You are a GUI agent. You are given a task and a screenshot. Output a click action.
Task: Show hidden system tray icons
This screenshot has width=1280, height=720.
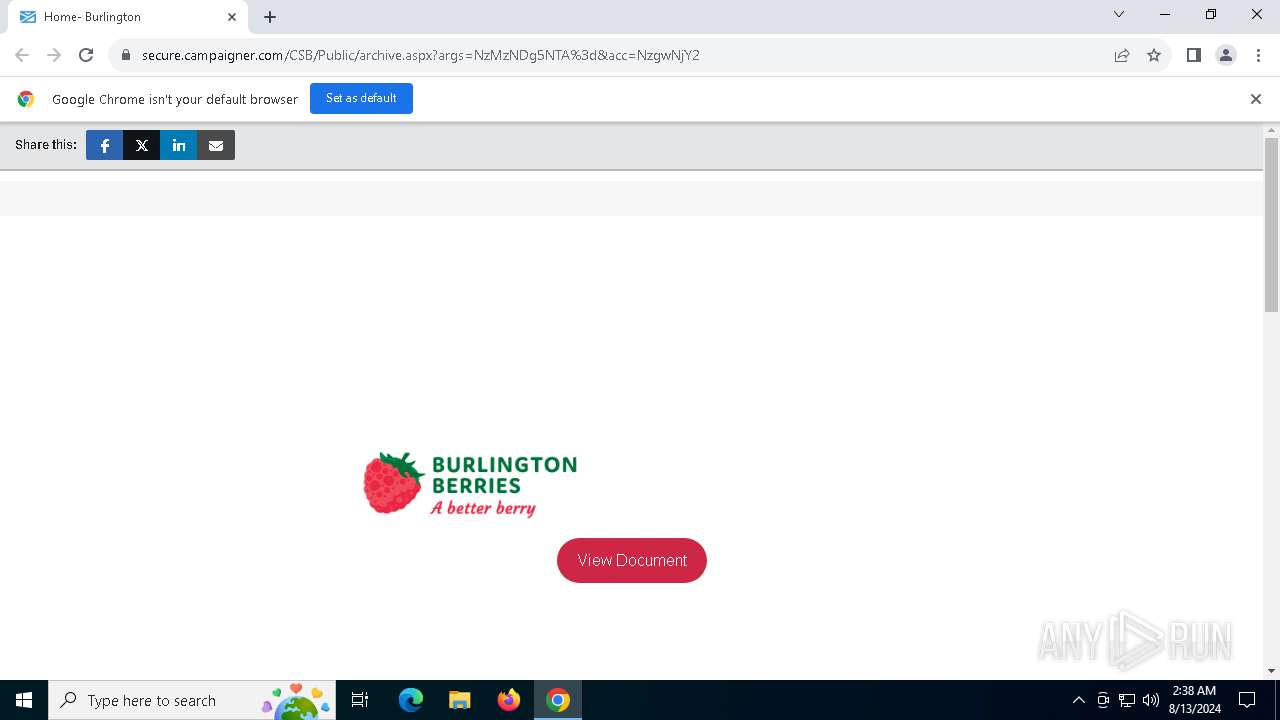[1078, 700]
